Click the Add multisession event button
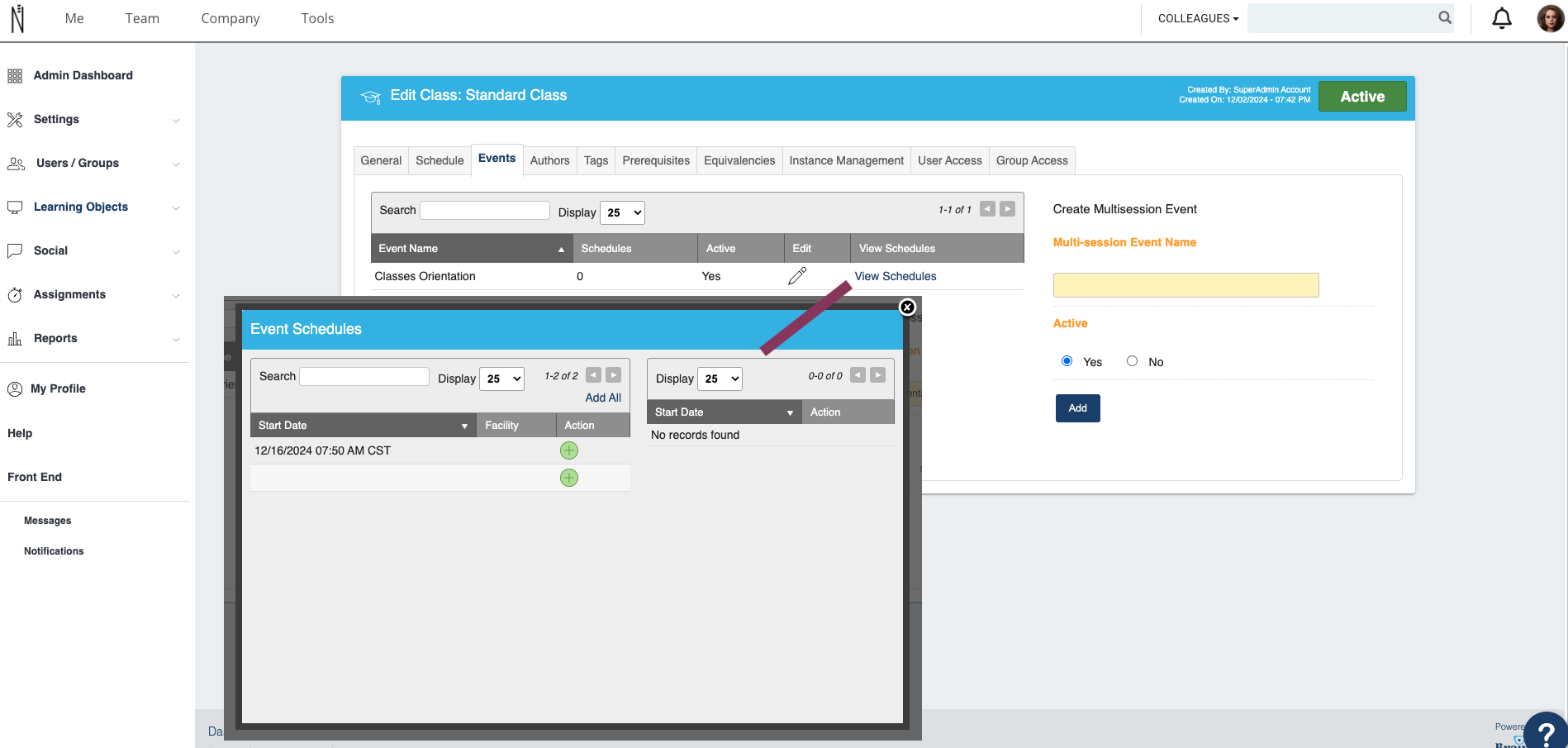 1077,408
